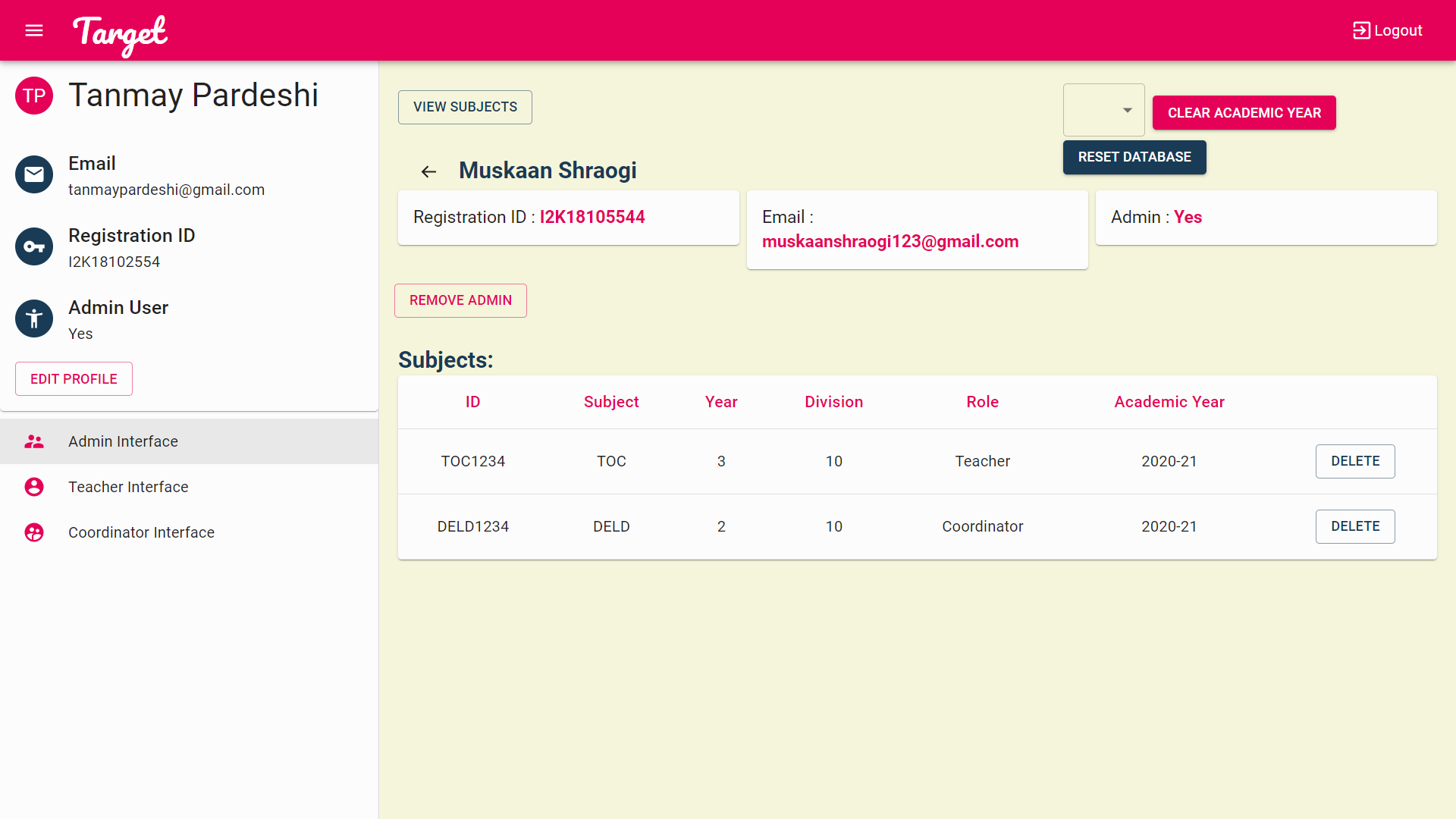
Task: Click the admin user accessibility icon
Action: 34,318
